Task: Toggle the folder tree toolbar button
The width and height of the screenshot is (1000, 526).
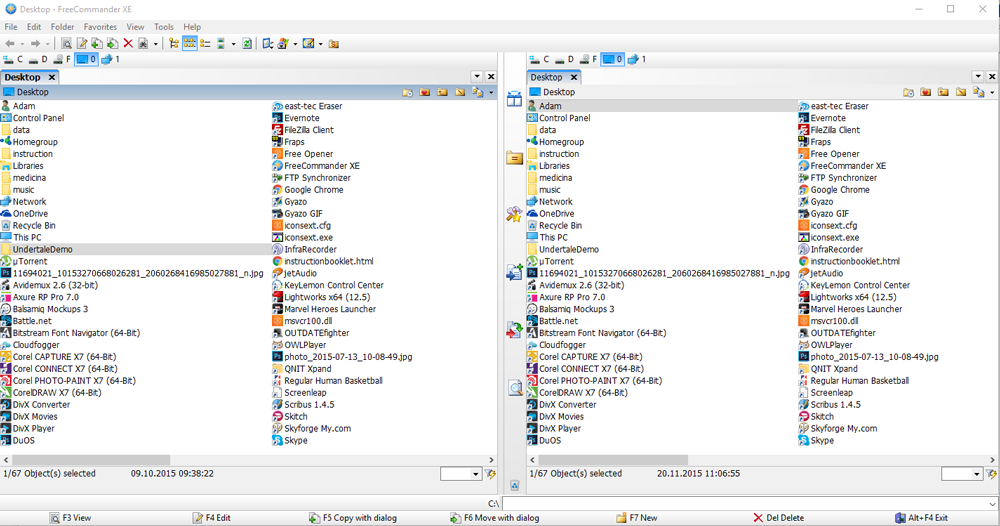Action: click(173, 43)
